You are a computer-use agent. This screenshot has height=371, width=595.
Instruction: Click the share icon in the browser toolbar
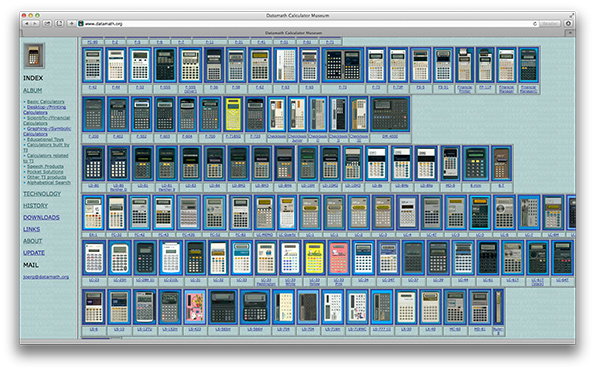pyautogui.click(x=47, y=24)
